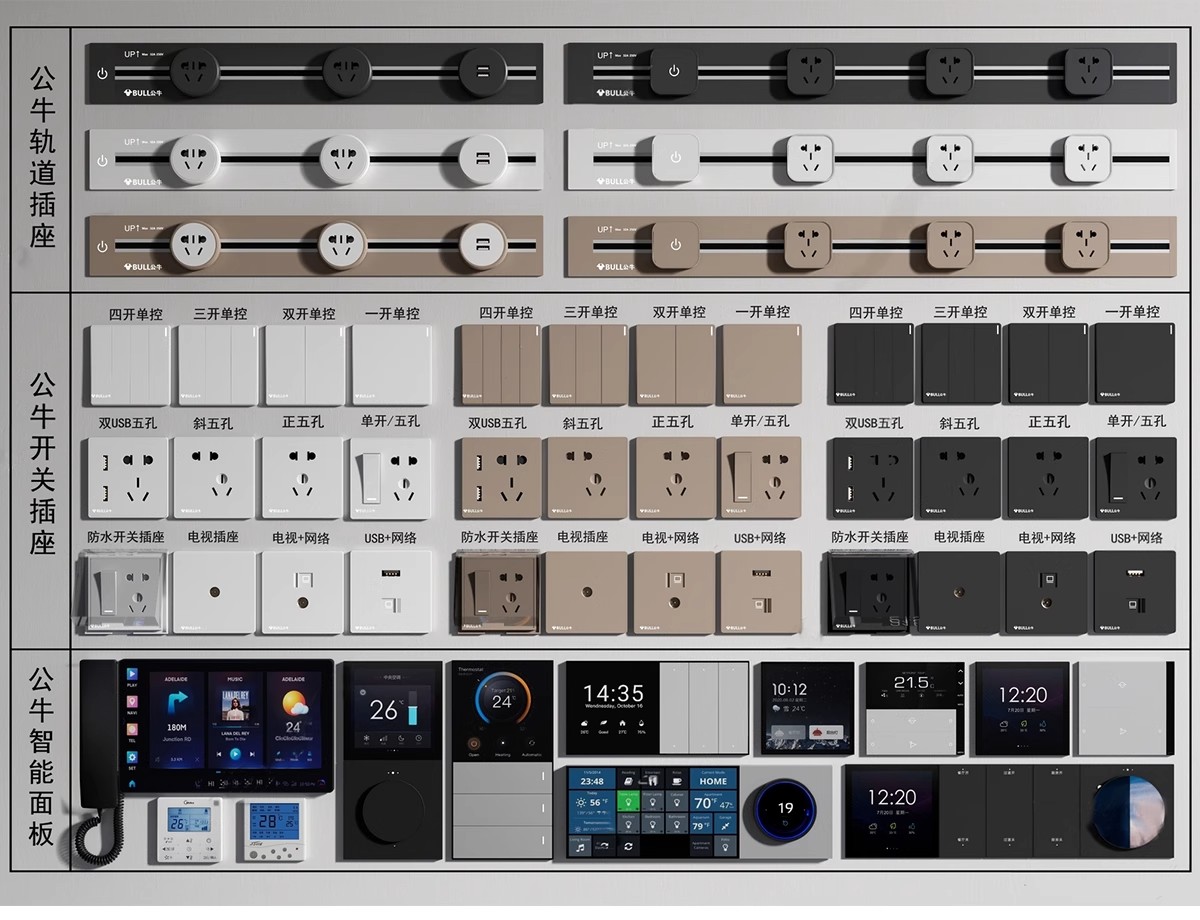Tap the circular refresh tile on the blue home panel
This screenshot has width=1200, height=920.
628,847
